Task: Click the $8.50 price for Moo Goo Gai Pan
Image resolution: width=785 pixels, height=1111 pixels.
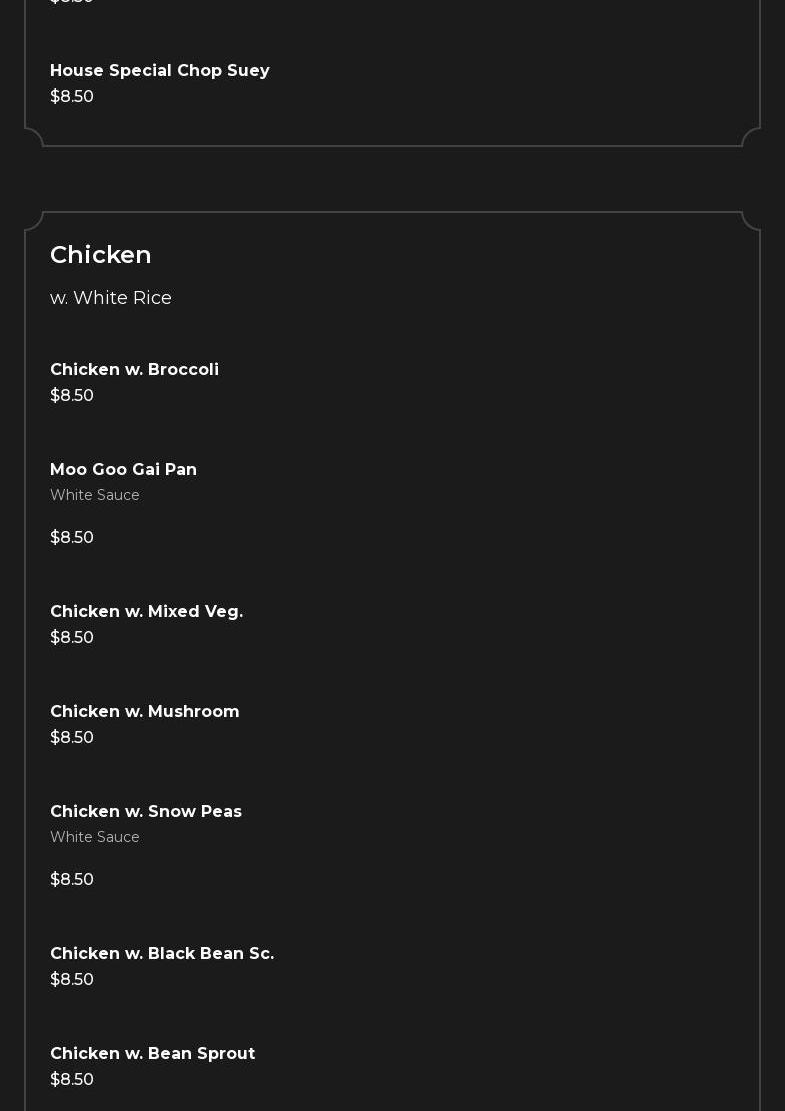Action: pyautogui.click(x=72, y=538)
